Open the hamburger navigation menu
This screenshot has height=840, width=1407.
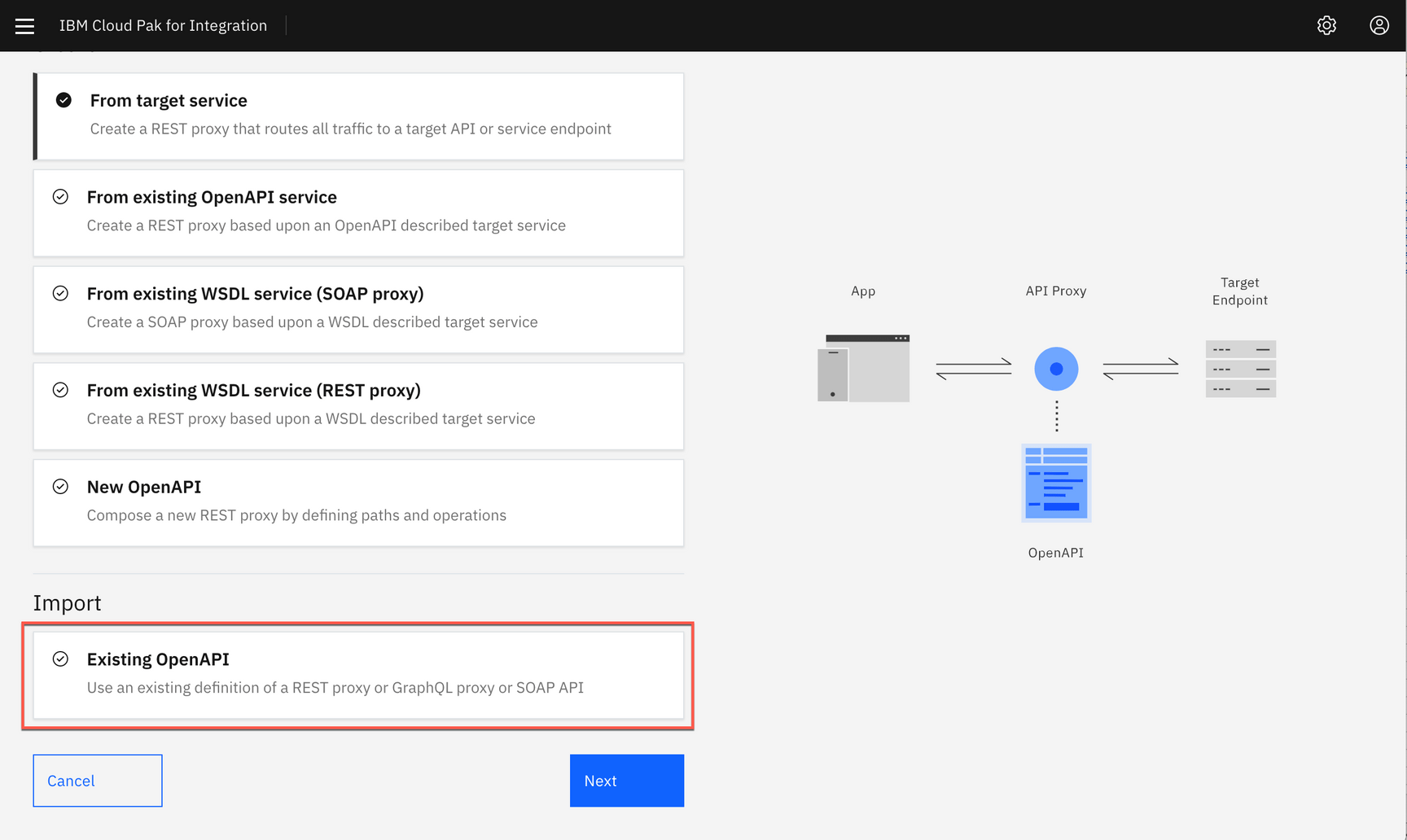tap(24, 26)
